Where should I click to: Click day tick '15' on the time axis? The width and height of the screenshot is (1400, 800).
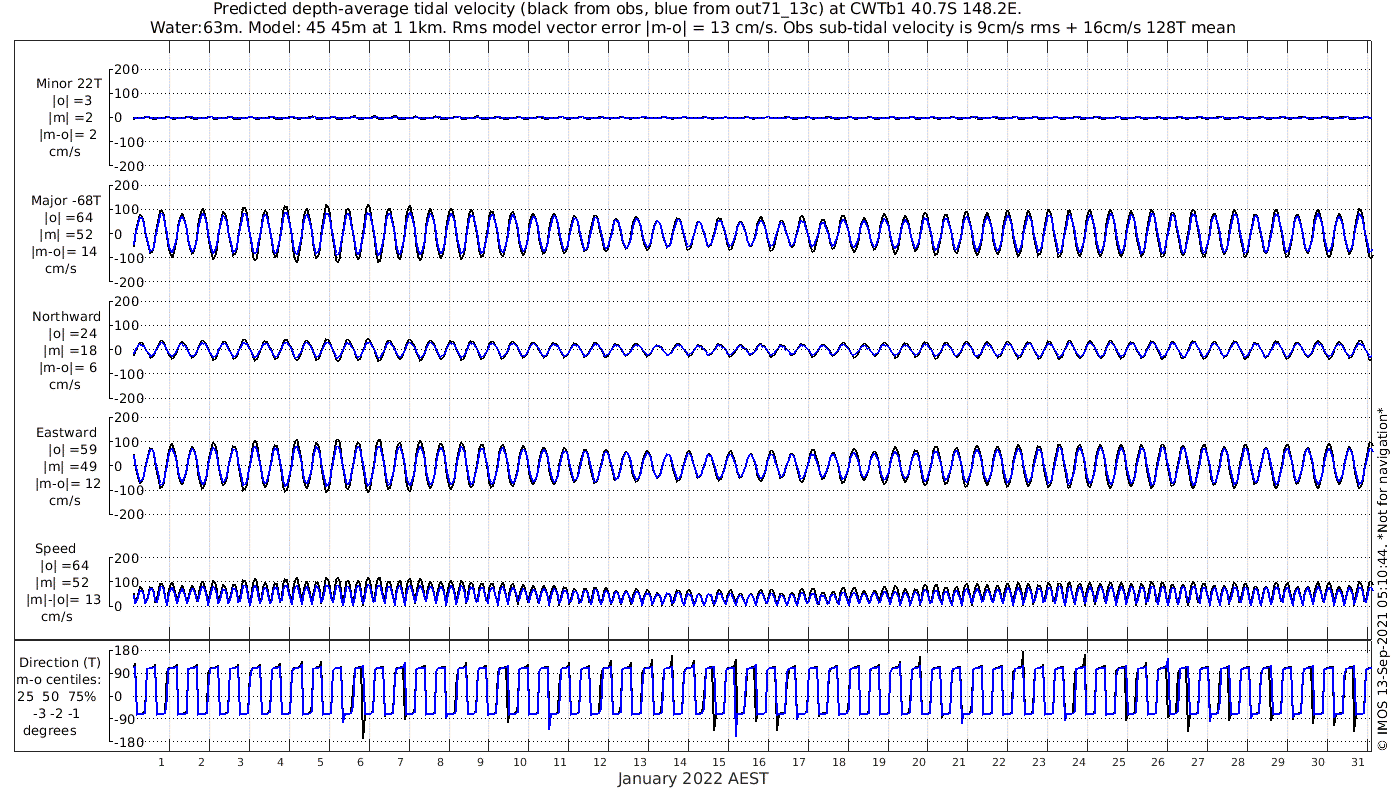pyautogui.click(x=719, y=762)
